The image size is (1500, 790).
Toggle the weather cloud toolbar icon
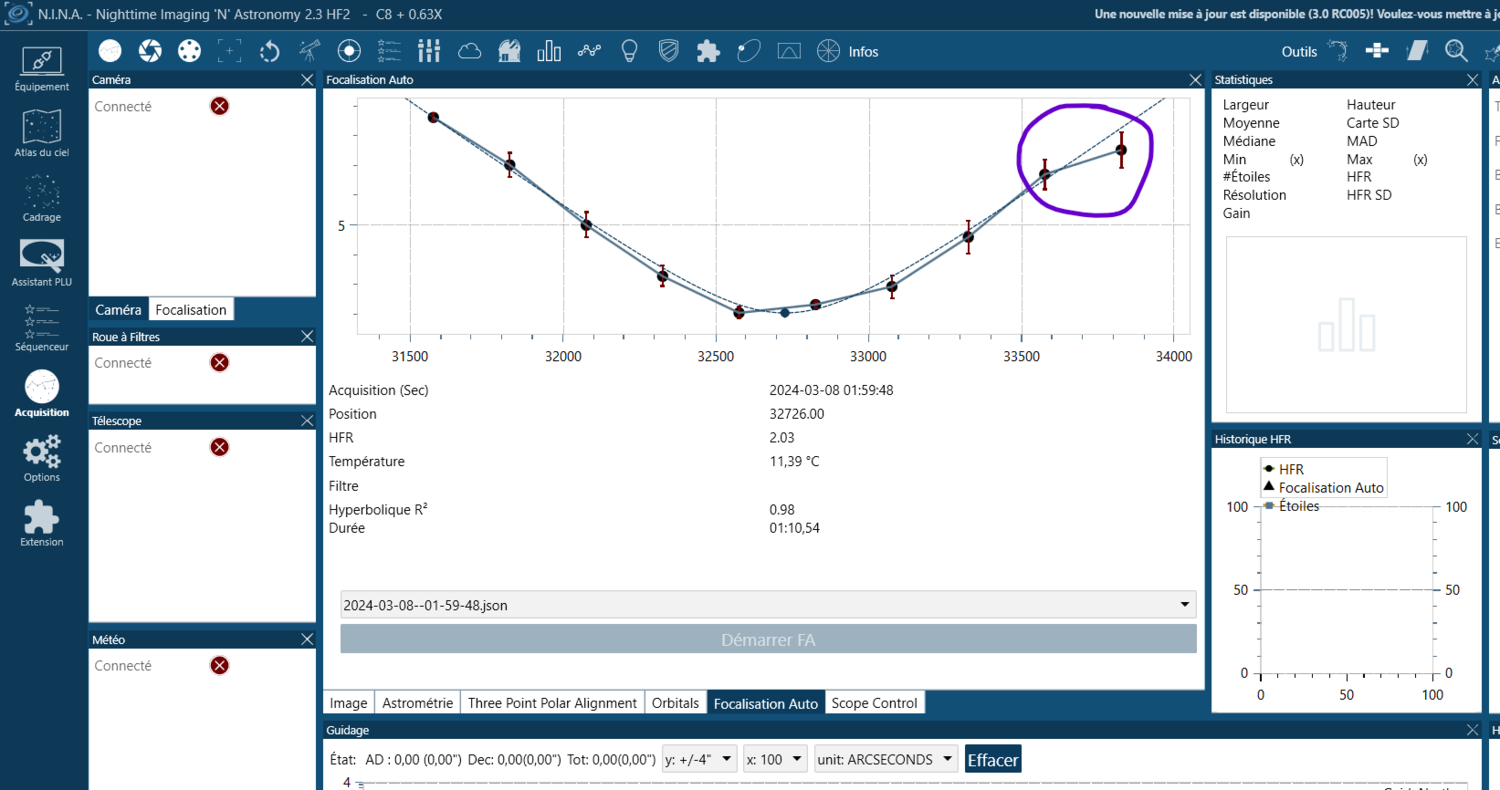(x=469, y=51)
